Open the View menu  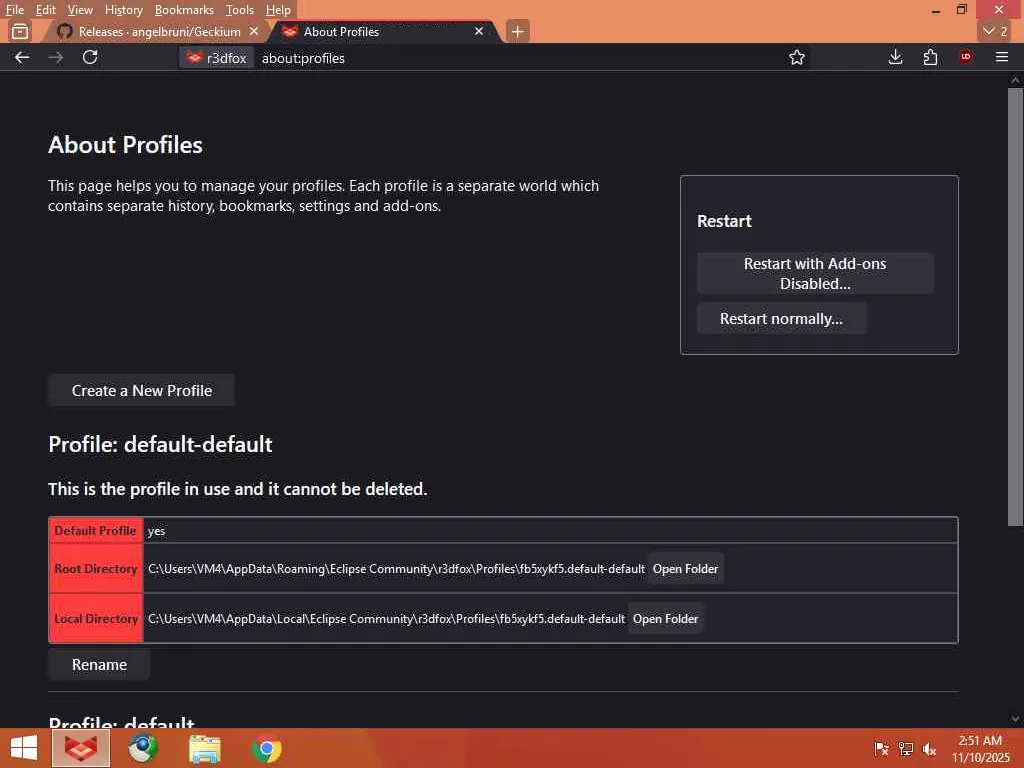(80, 10)
